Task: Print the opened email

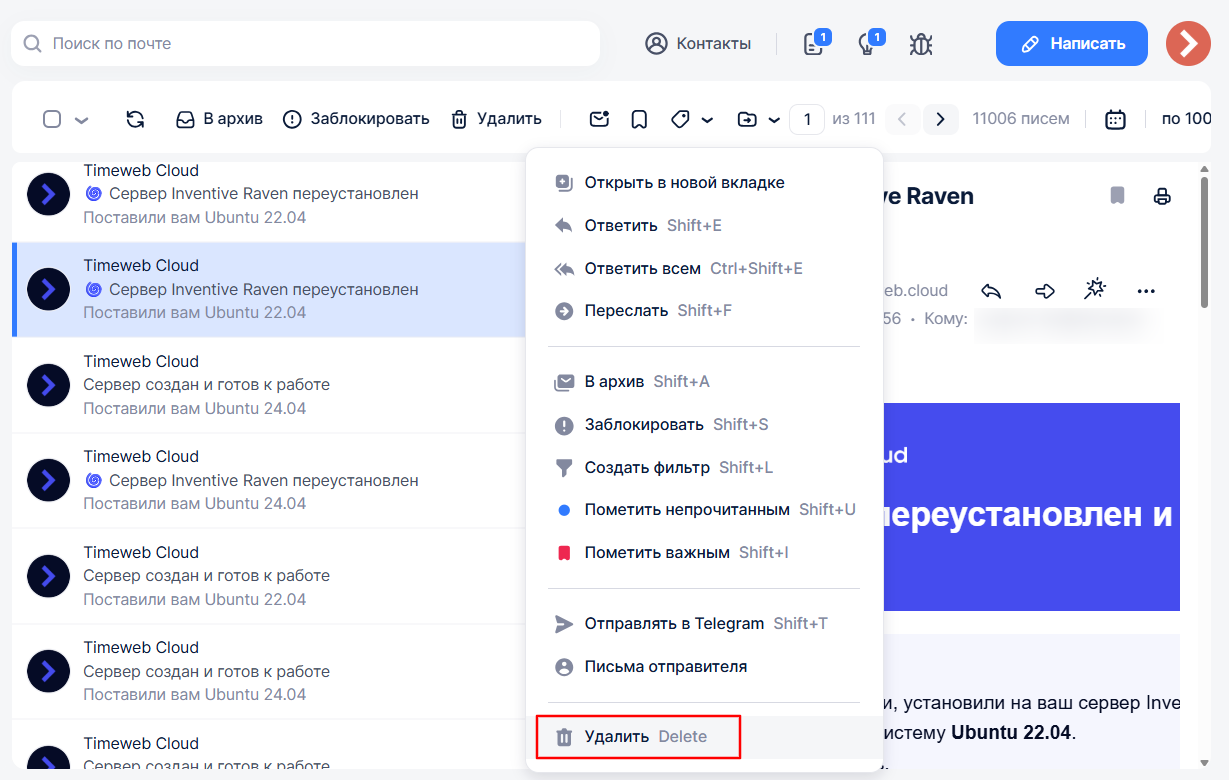Action: (1162, 196)
